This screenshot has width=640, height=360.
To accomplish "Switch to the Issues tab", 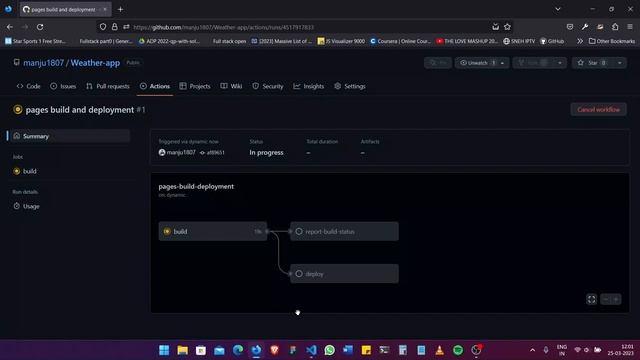I will 63,86.
